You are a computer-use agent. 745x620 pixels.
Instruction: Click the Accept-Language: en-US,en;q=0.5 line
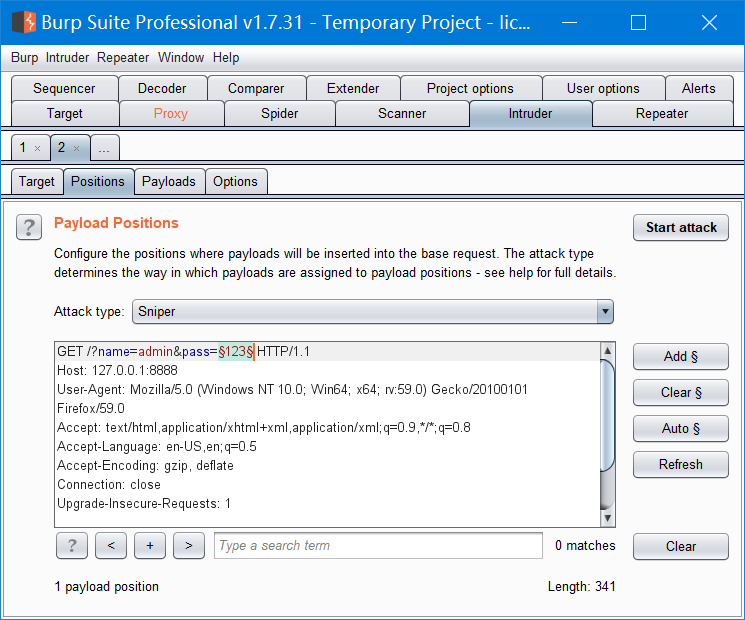[157, 447]
